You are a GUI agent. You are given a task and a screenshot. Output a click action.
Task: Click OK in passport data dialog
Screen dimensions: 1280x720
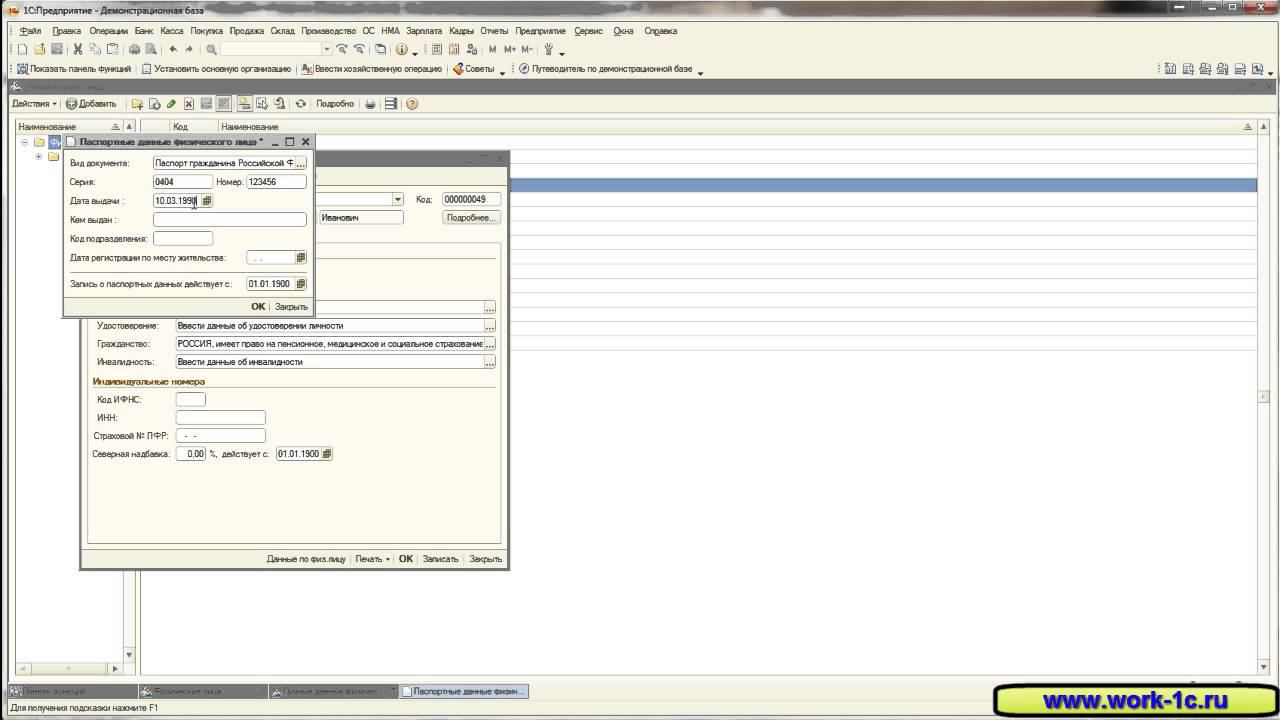click(x=258, y=307)
